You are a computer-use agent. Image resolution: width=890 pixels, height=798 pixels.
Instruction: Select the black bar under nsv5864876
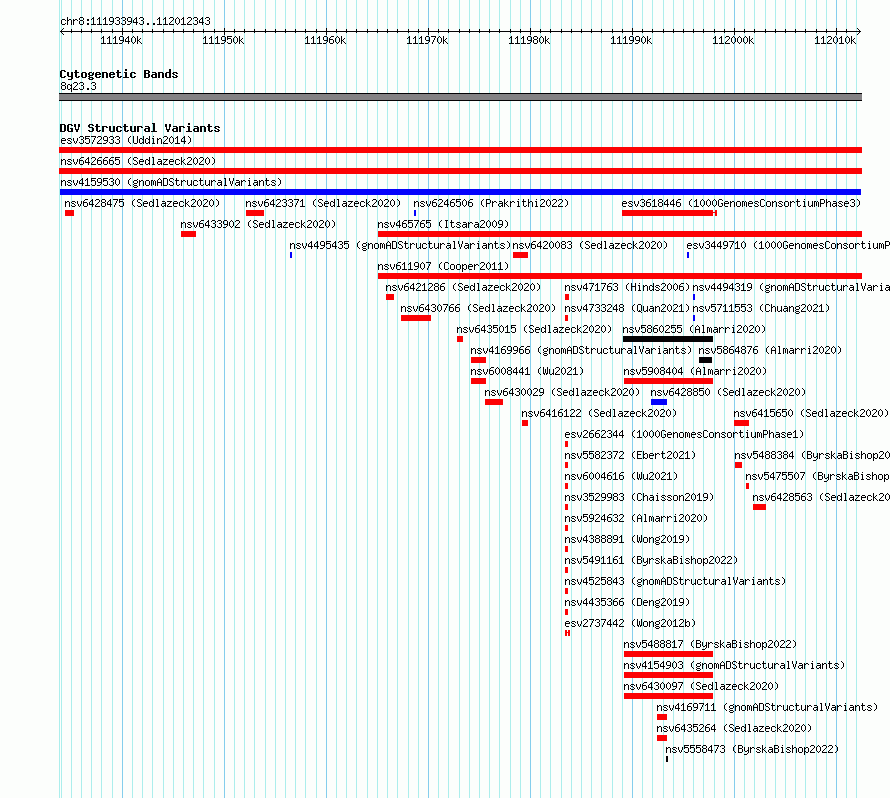706,360
